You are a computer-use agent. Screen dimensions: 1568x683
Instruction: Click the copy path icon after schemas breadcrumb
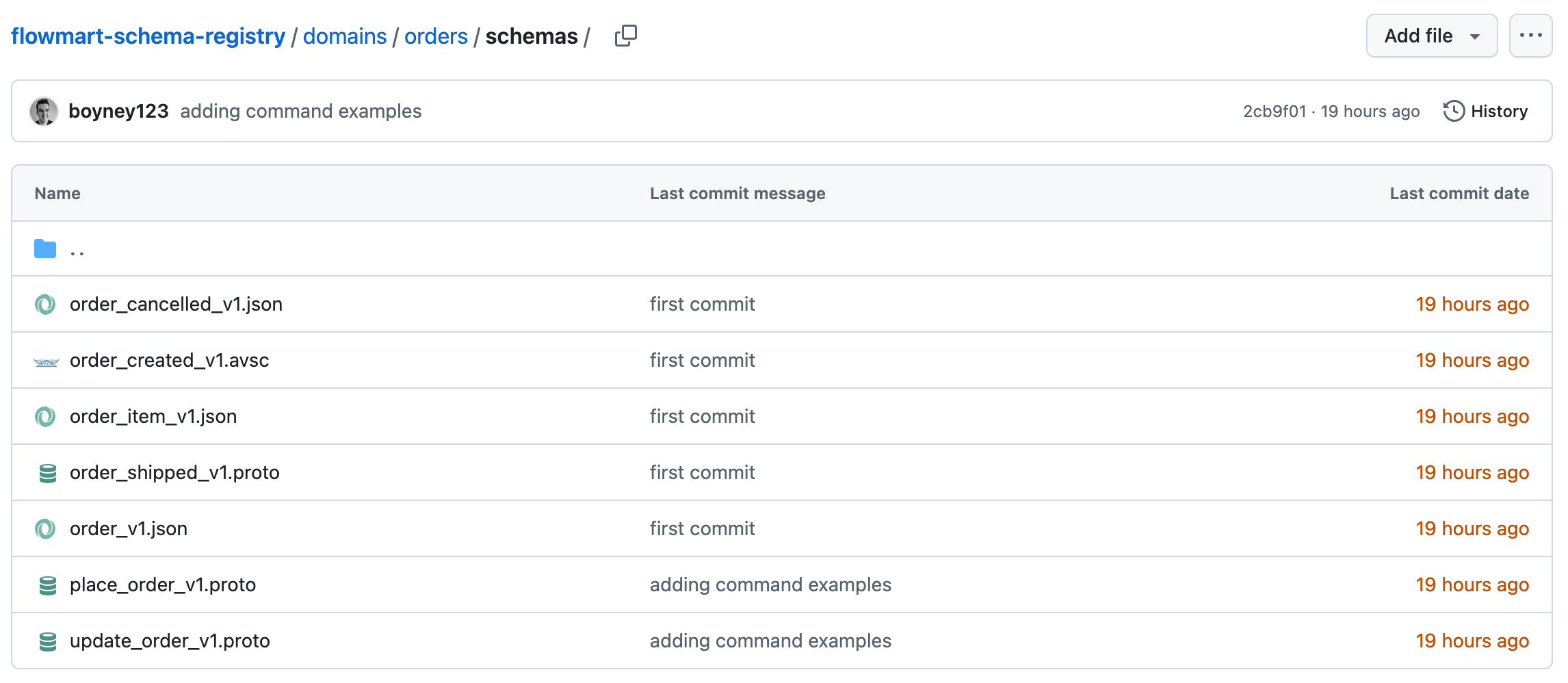625,36
